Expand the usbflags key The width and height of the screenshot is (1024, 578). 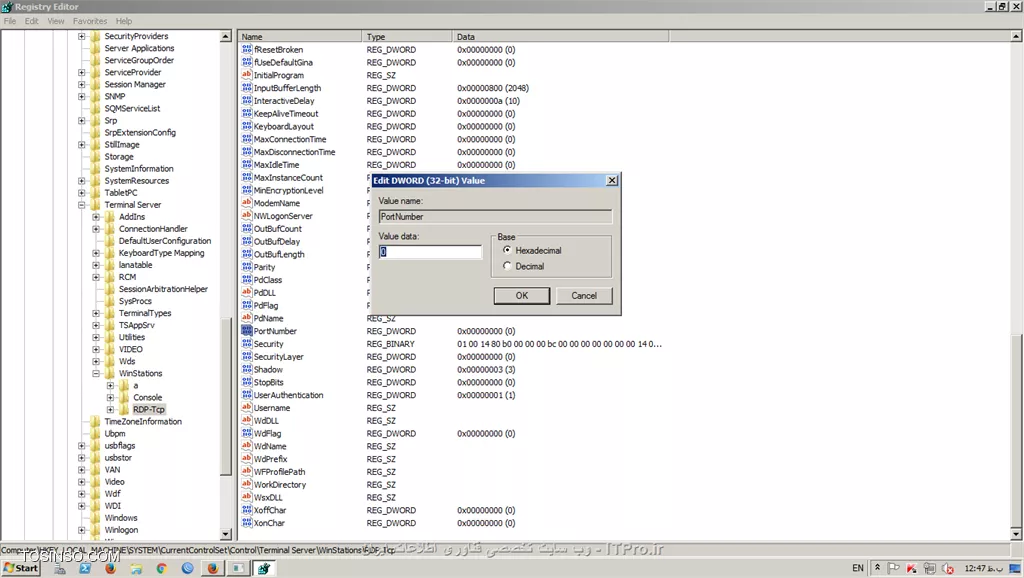coord(82,445)
